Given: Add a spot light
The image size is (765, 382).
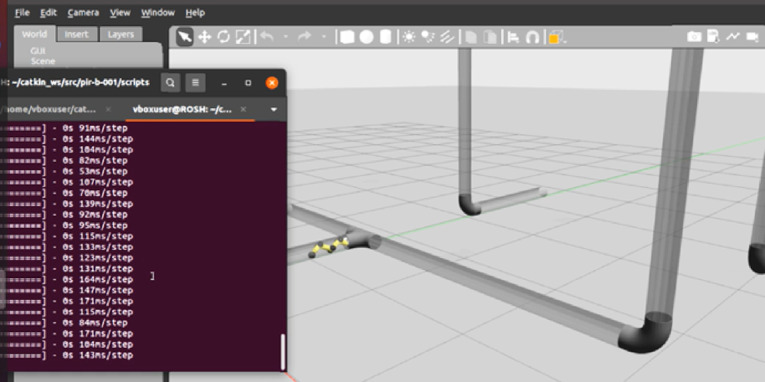Looking at the screenshot, I should tap(428, 37).
